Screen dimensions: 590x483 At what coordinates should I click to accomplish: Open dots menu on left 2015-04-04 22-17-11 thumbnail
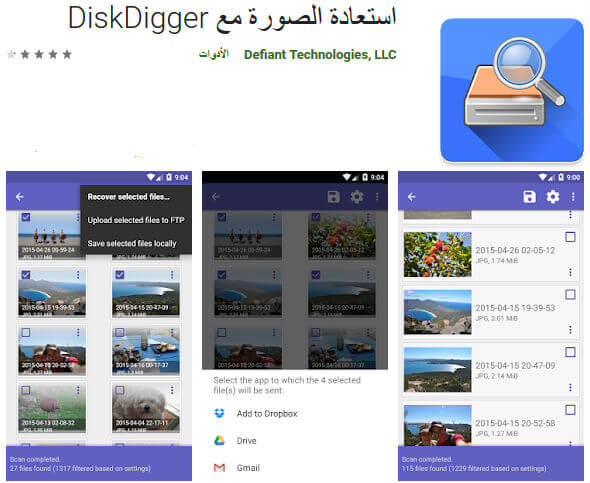[x=172, y=390]
